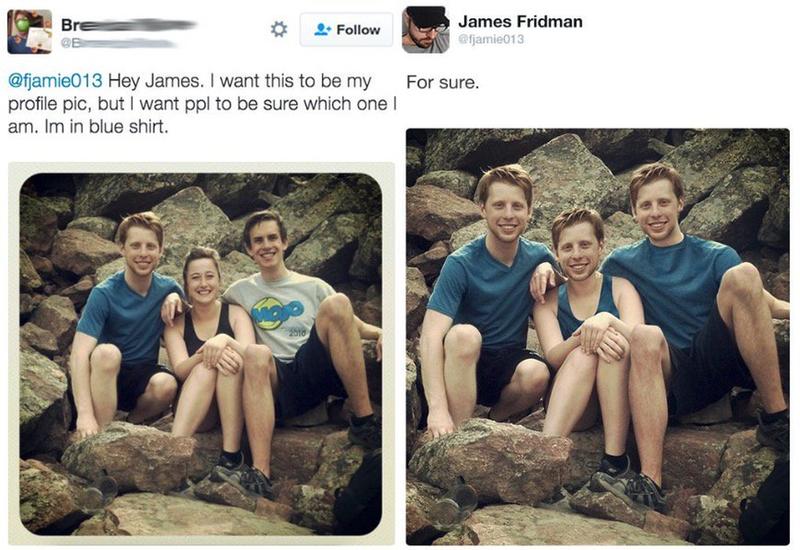800x550 pixels.
Task: Open the left tweet author's avatar
Action: (x=30, y=32)
